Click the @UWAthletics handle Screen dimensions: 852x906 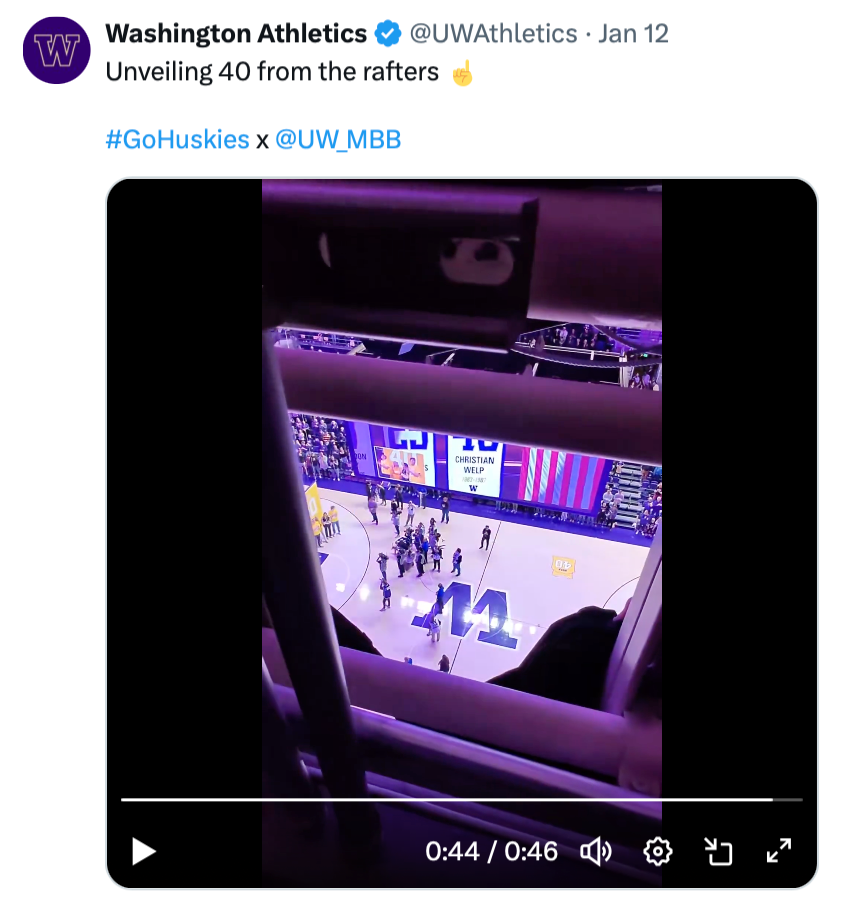[x=494, y=34]
